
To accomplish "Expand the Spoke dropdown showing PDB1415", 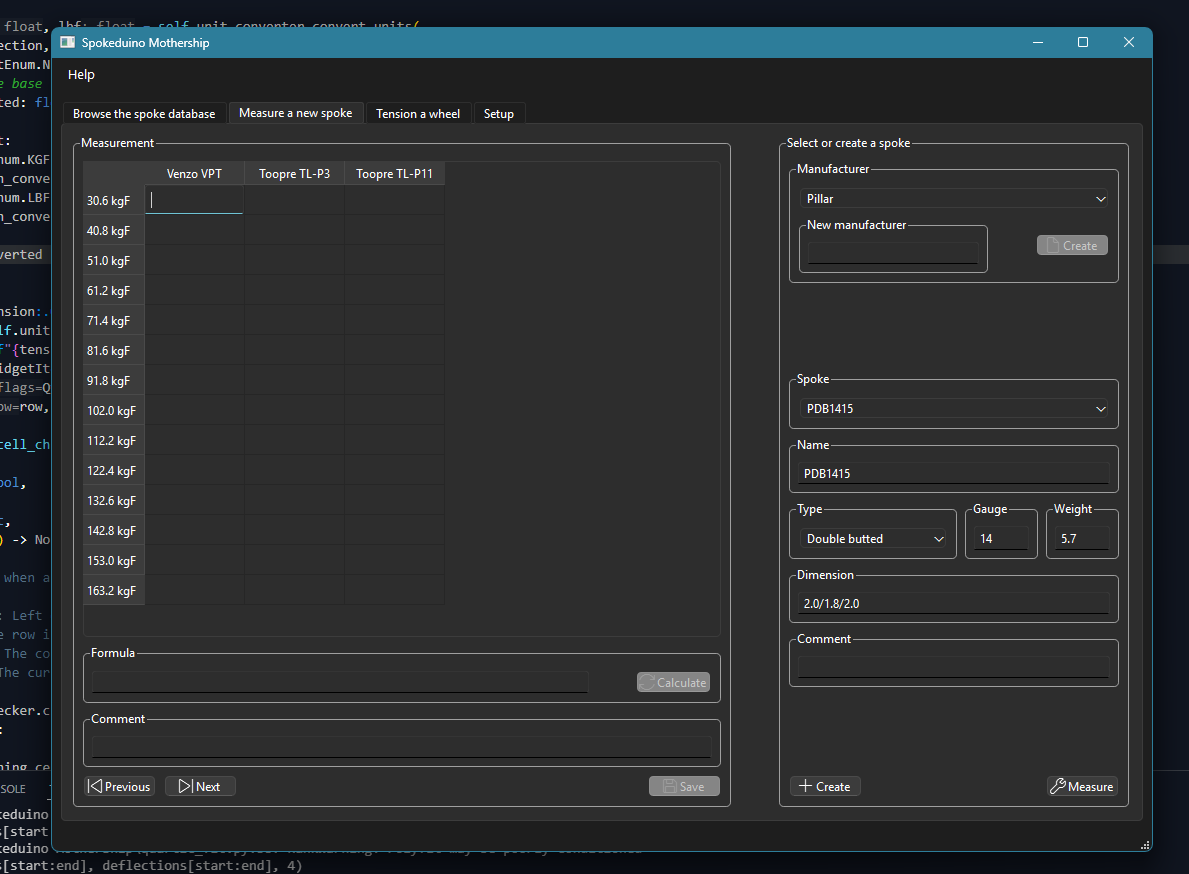I will (x=954, y=409).
